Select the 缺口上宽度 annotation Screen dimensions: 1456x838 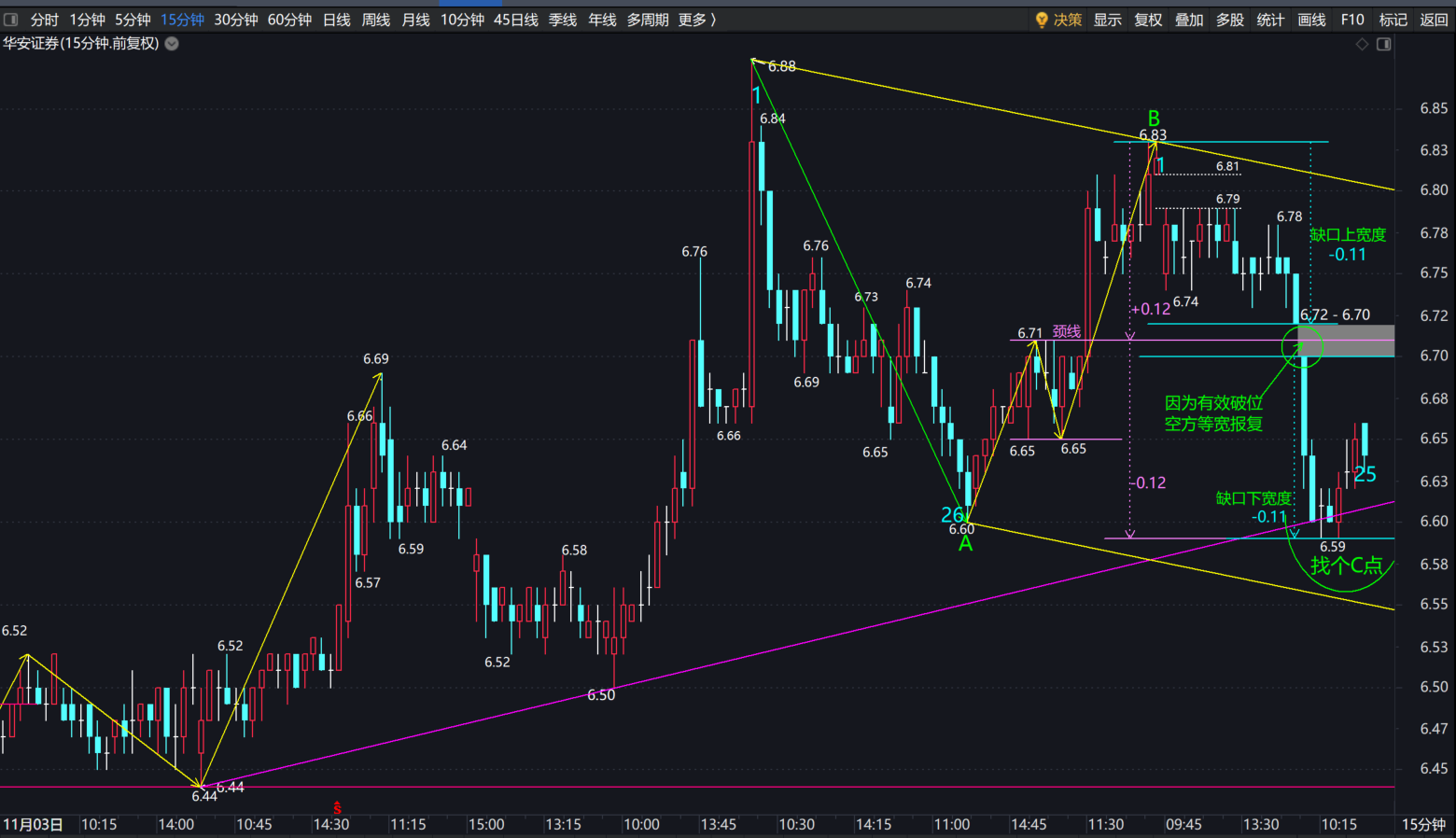click(x=1348, y=235)
